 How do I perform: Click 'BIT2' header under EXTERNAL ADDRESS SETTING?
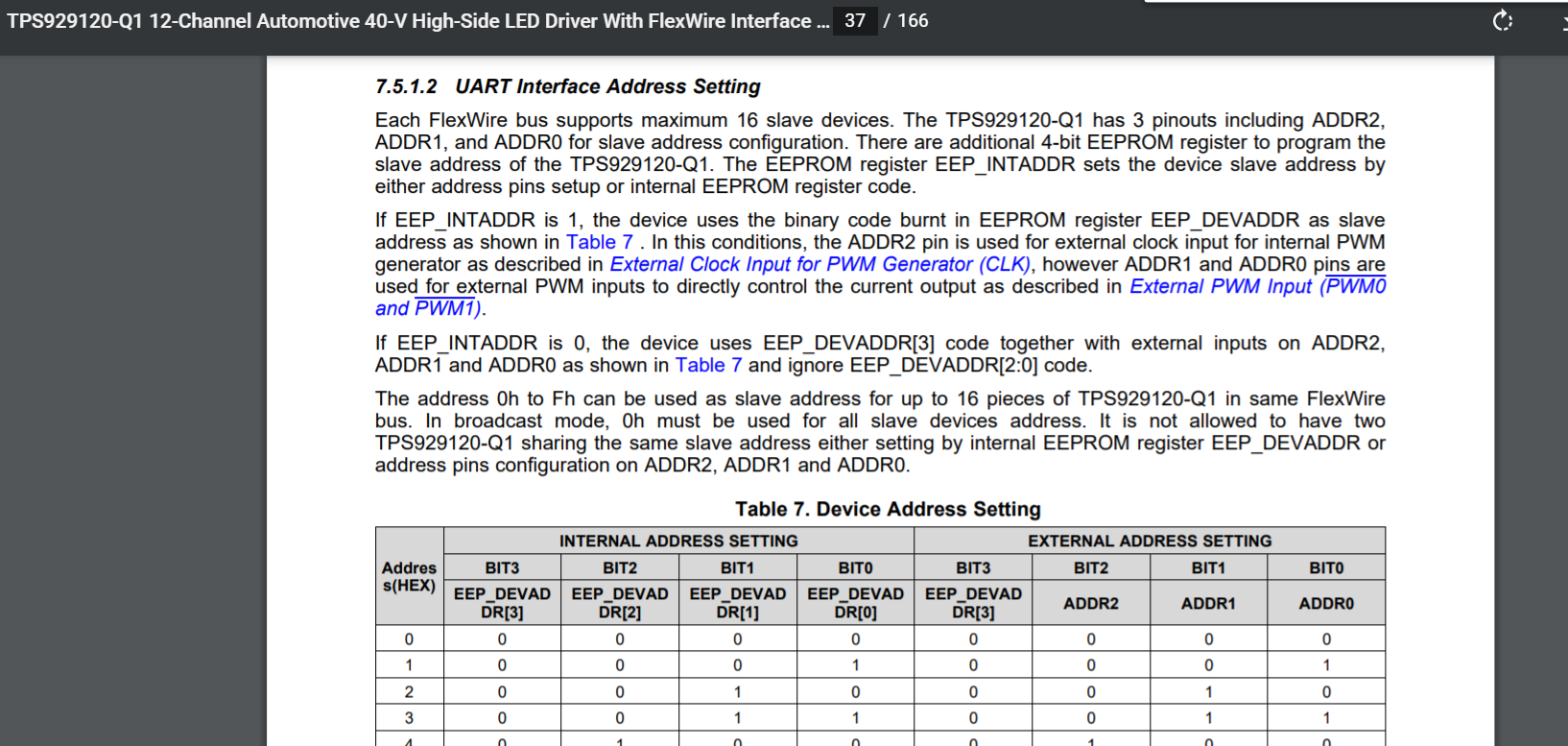click(1091, 567)
